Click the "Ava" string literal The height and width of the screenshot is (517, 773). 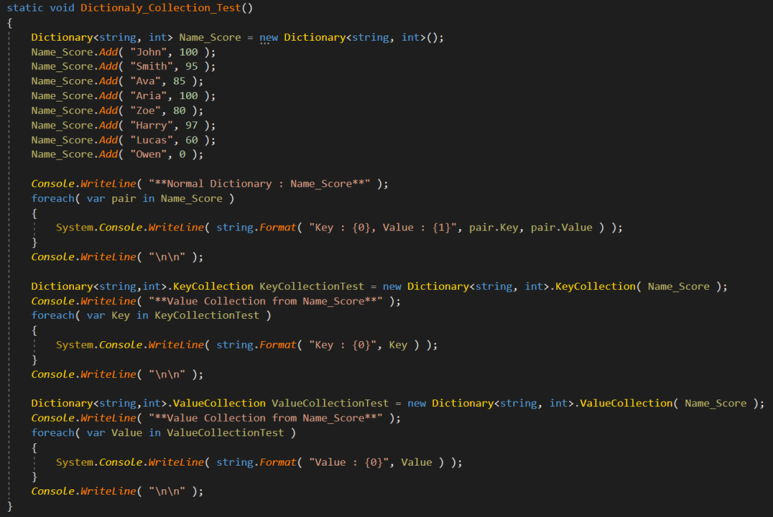tap(145, 81)
